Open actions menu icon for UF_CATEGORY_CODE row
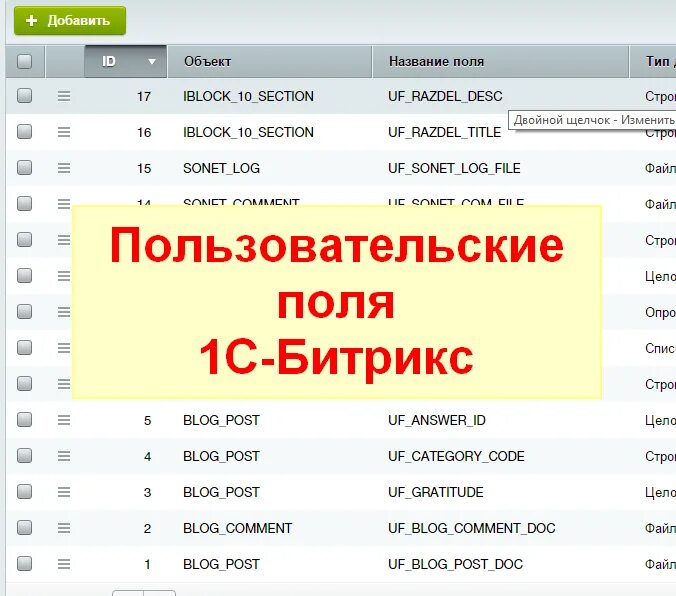The width and height of the screenshot is (676, 596). (64, 456)
